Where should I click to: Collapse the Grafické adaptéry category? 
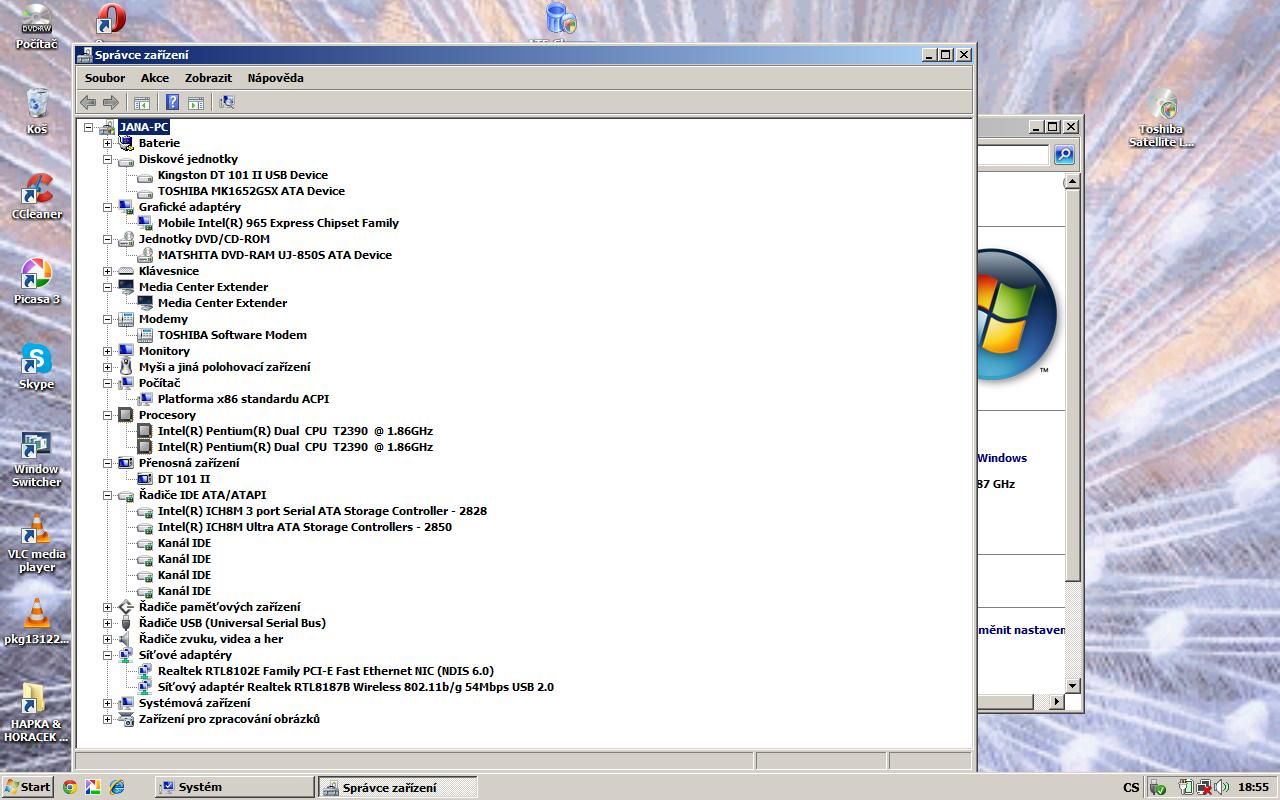107,207
